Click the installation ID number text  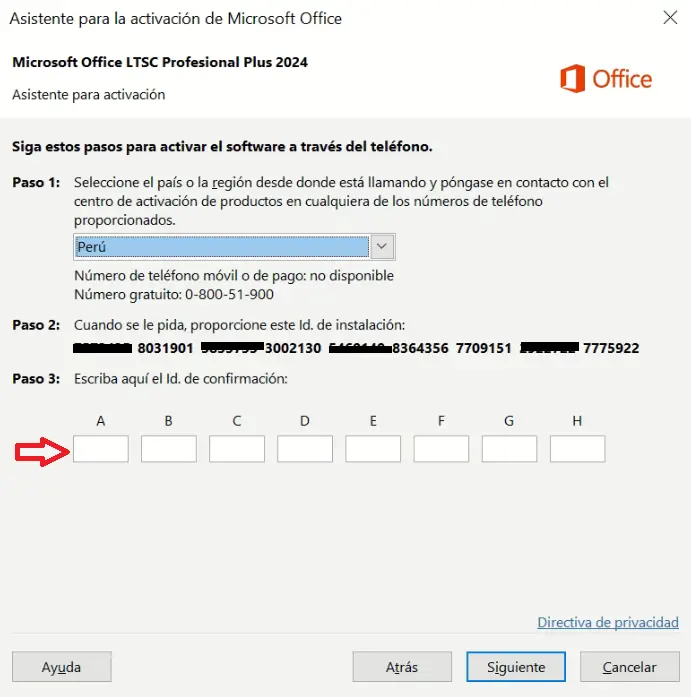[x=357, y=348]
